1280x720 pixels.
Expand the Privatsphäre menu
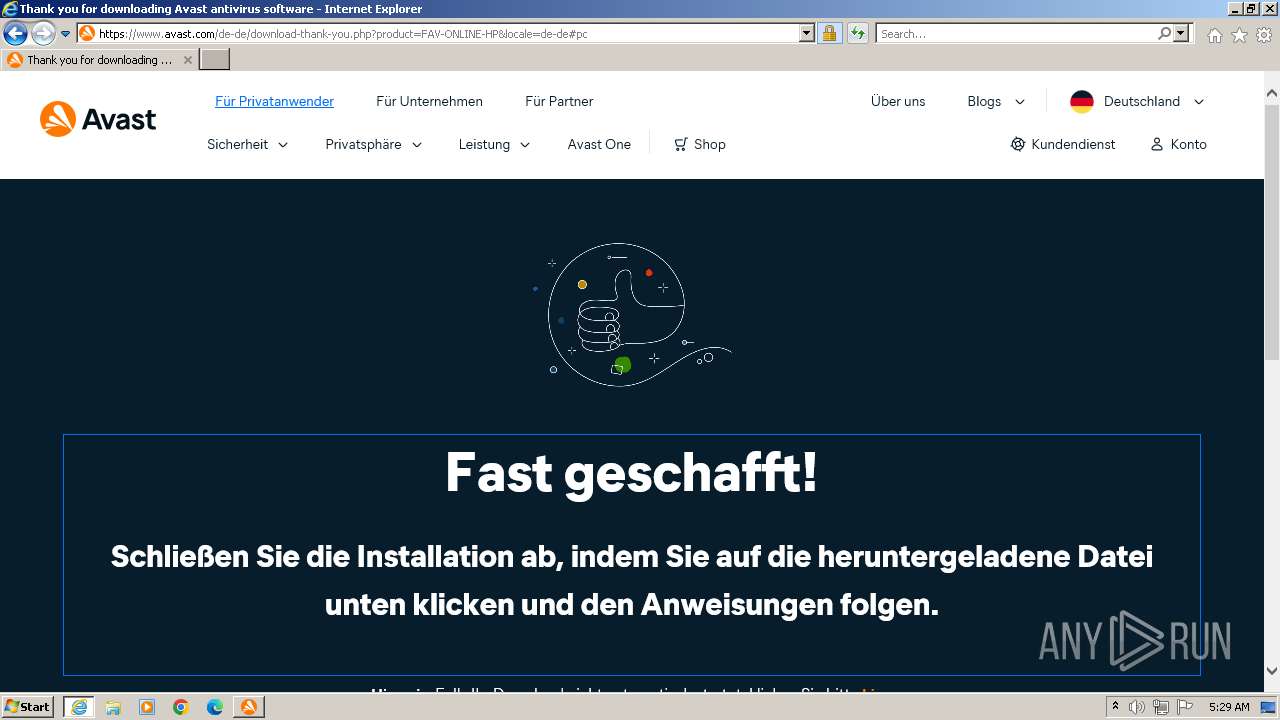[x=373, y=144]
